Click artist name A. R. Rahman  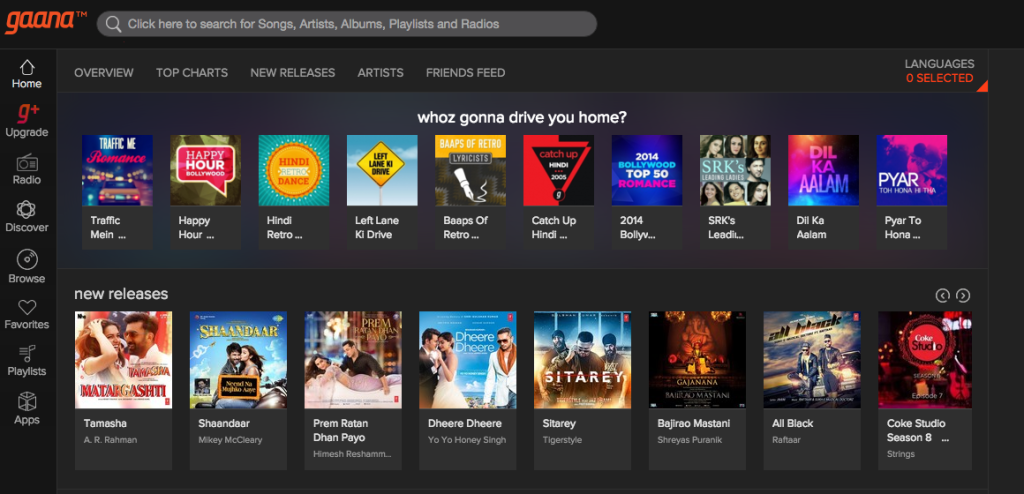pyautogui.click(x=110, y=440)
